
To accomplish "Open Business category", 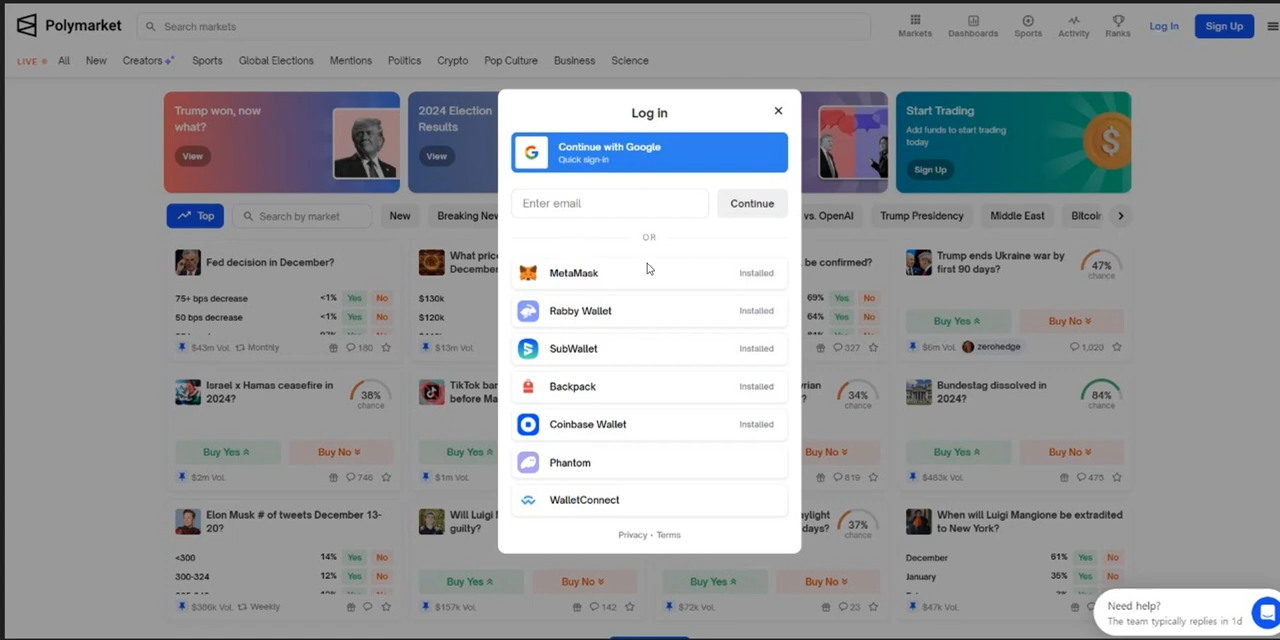I will click(574, 61).
